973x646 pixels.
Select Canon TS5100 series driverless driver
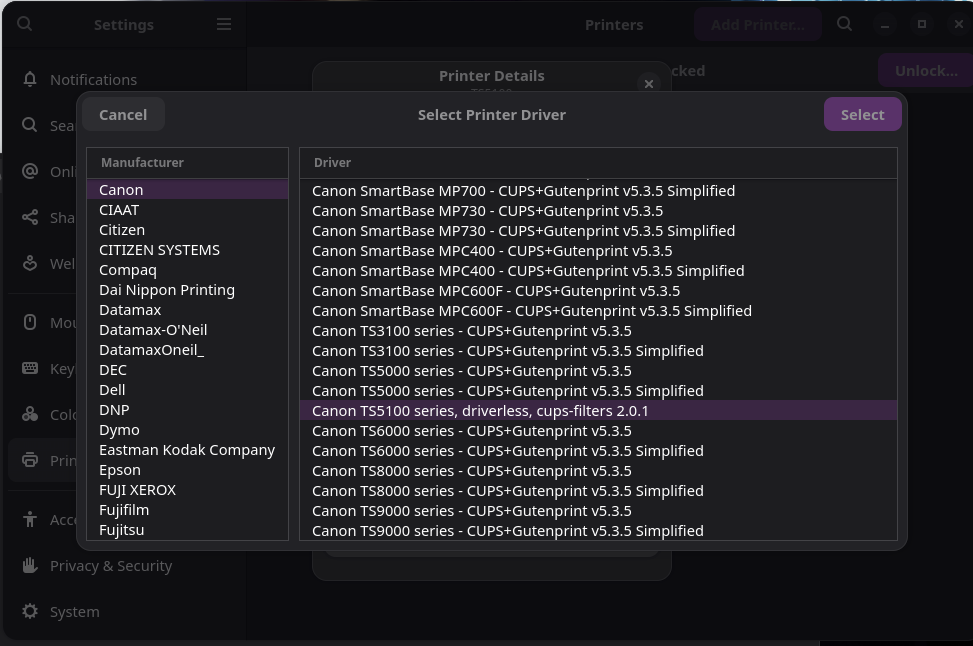[480, 411]
